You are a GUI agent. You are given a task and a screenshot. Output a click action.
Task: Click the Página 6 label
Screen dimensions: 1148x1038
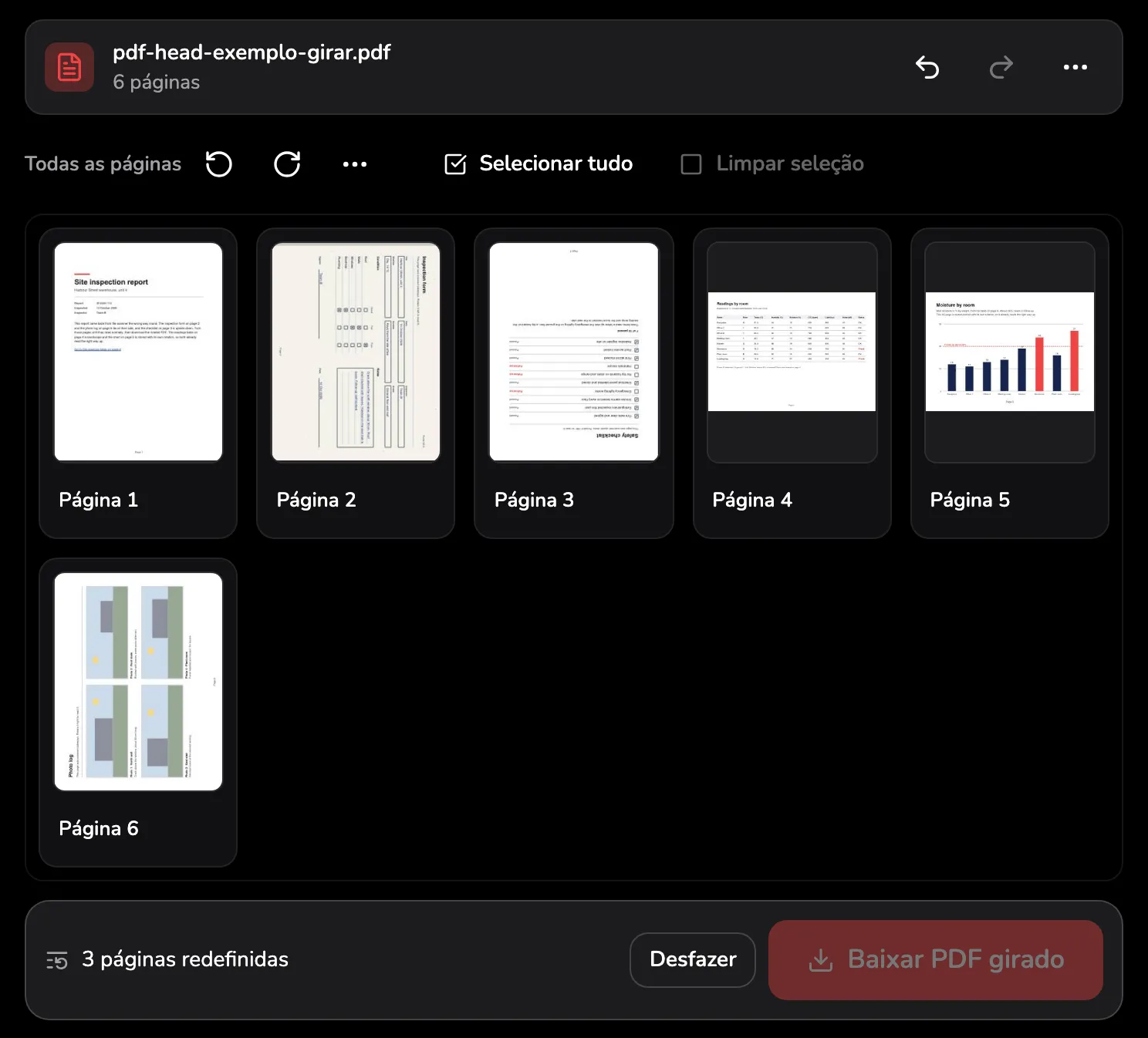pyautogui.click(x=99, y=828)
